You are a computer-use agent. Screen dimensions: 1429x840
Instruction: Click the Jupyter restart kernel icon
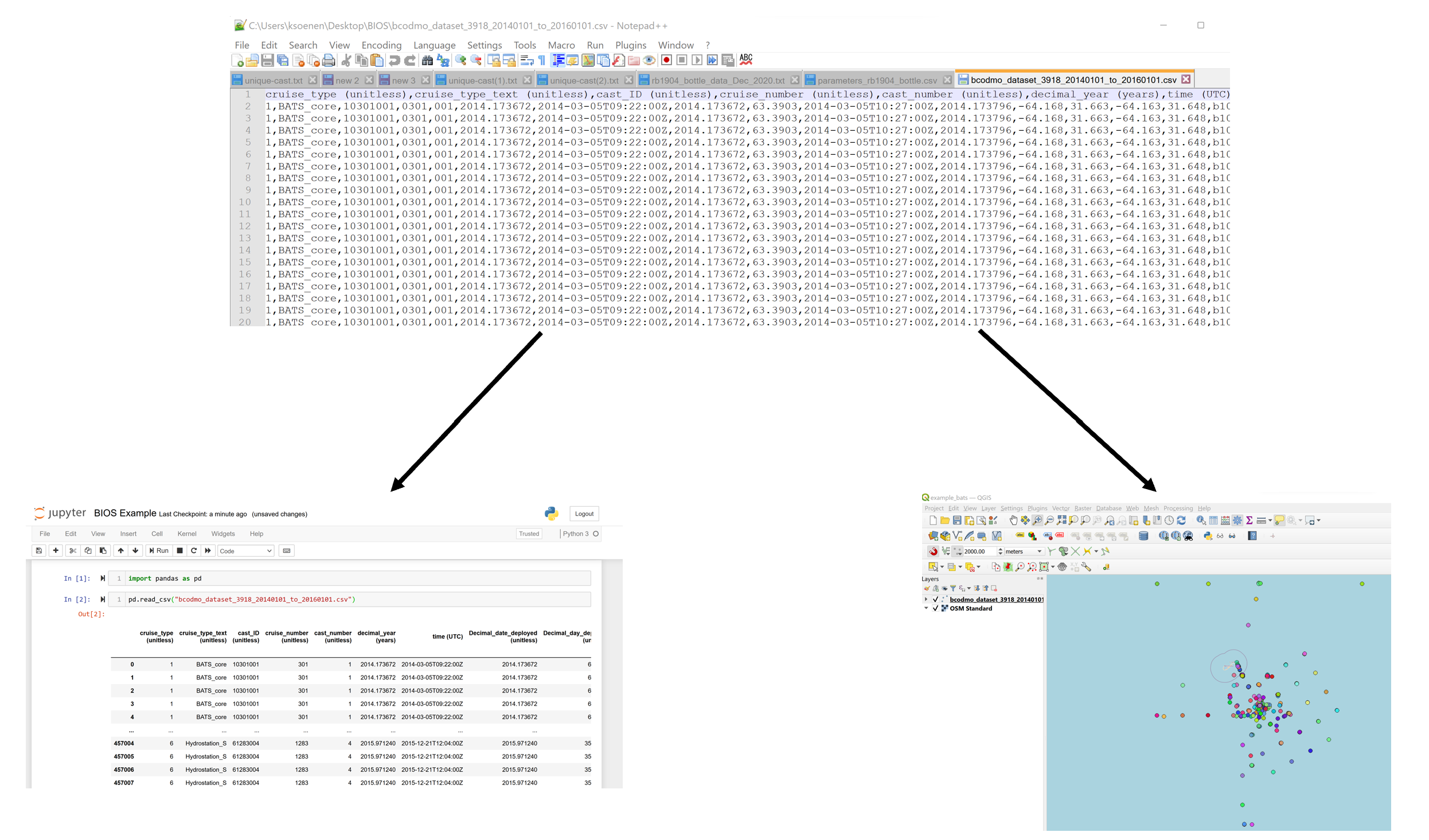coord(194,550)
